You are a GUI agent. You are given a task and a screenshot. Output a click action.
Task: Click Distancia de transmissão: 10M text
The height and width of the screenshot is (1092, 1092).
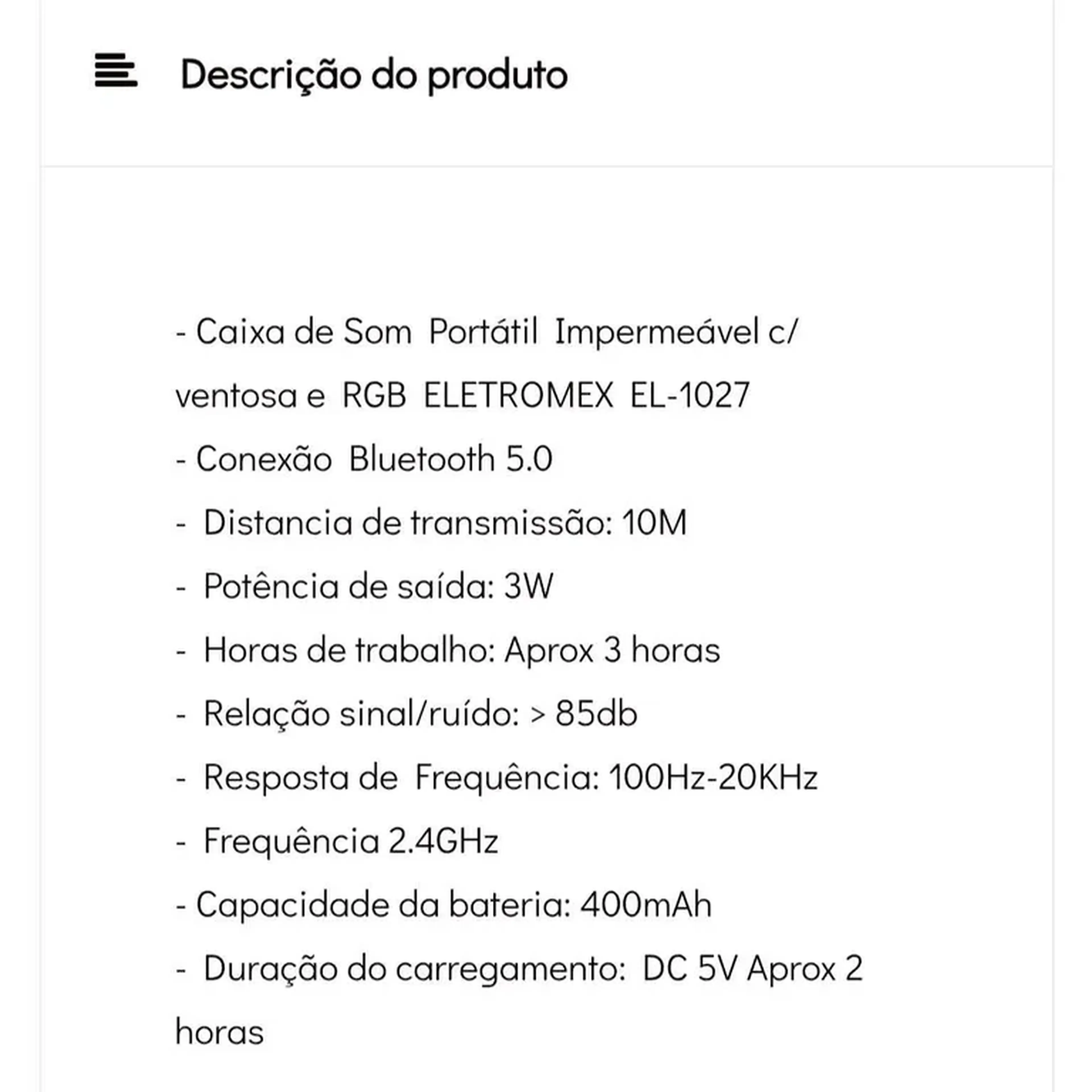pos(431,522)
